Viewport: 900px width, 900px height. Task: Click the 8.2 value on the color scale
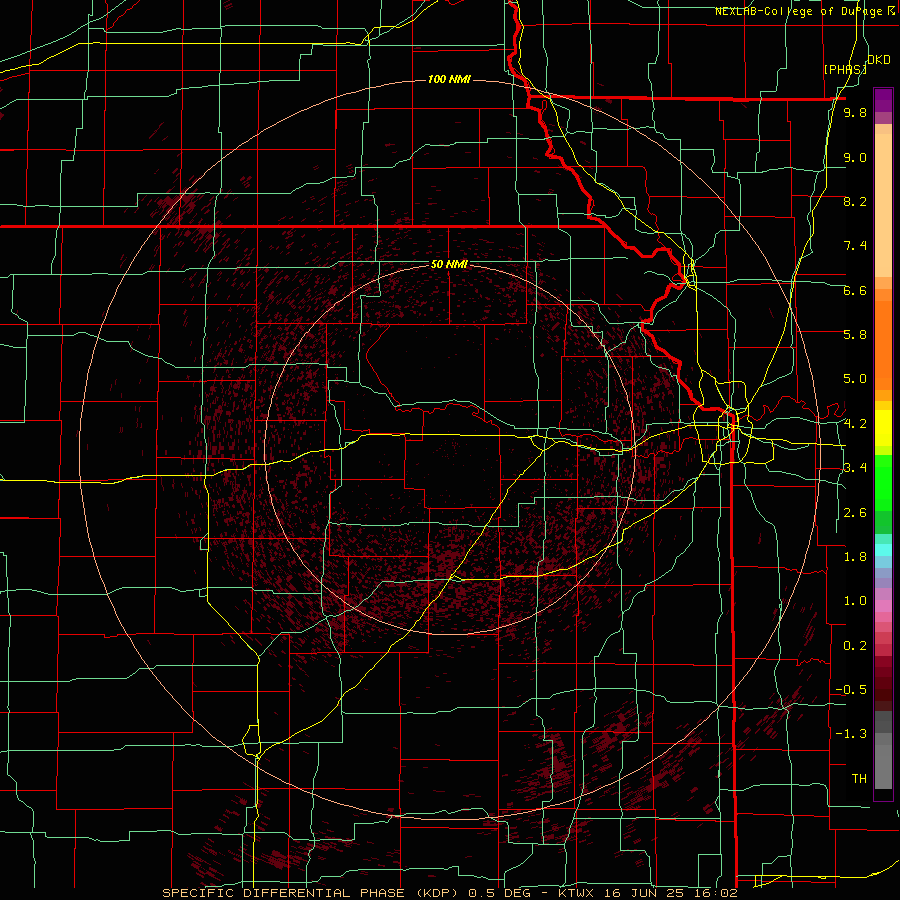855,201
